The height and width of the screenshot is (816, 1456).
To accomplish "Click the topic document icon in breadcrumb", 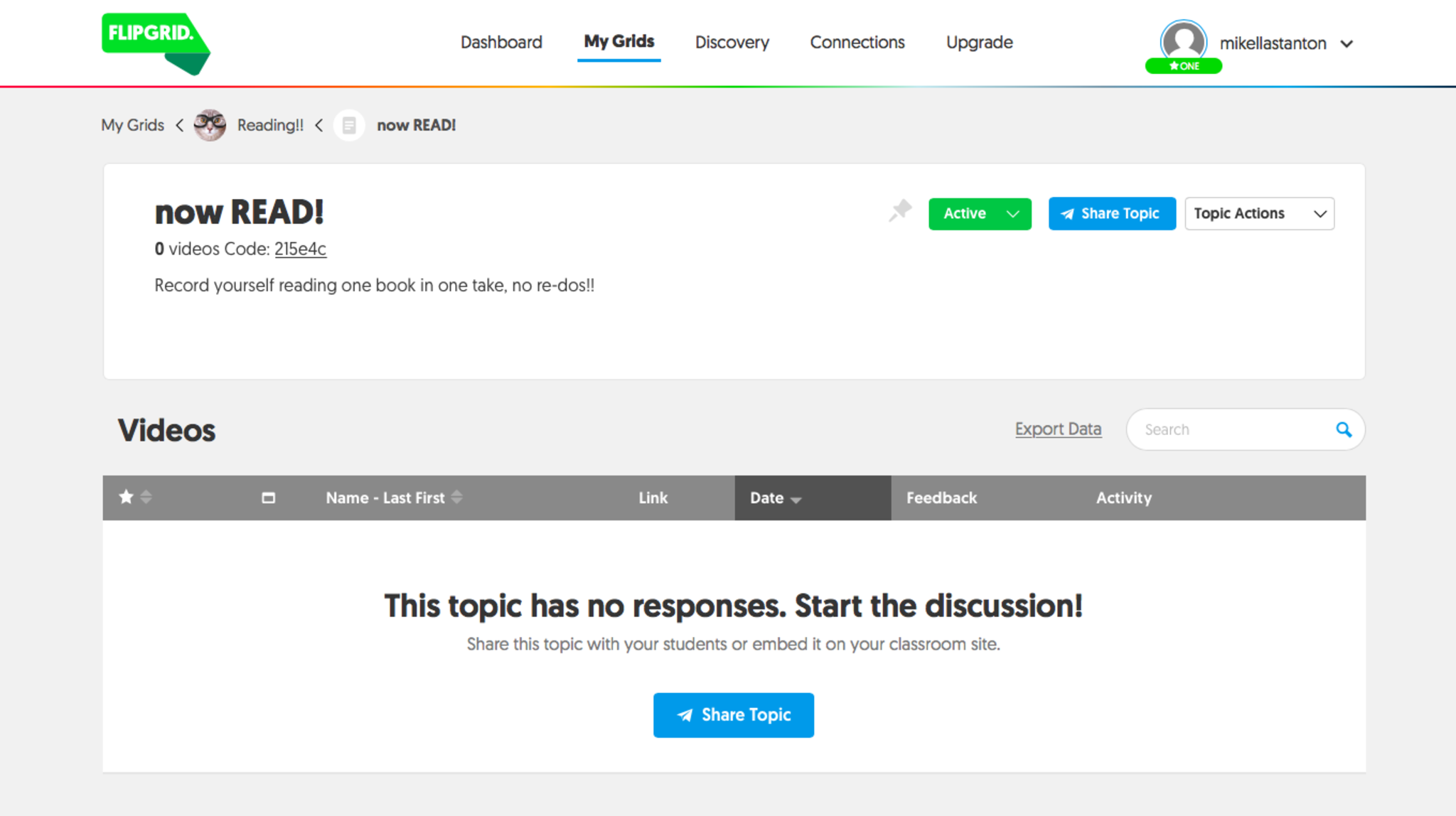I will [349, 126].
